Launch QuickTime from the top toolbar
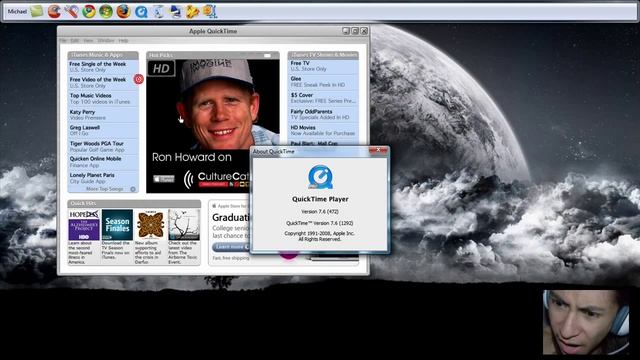The image size is (640, 360). tap(141, 12)
